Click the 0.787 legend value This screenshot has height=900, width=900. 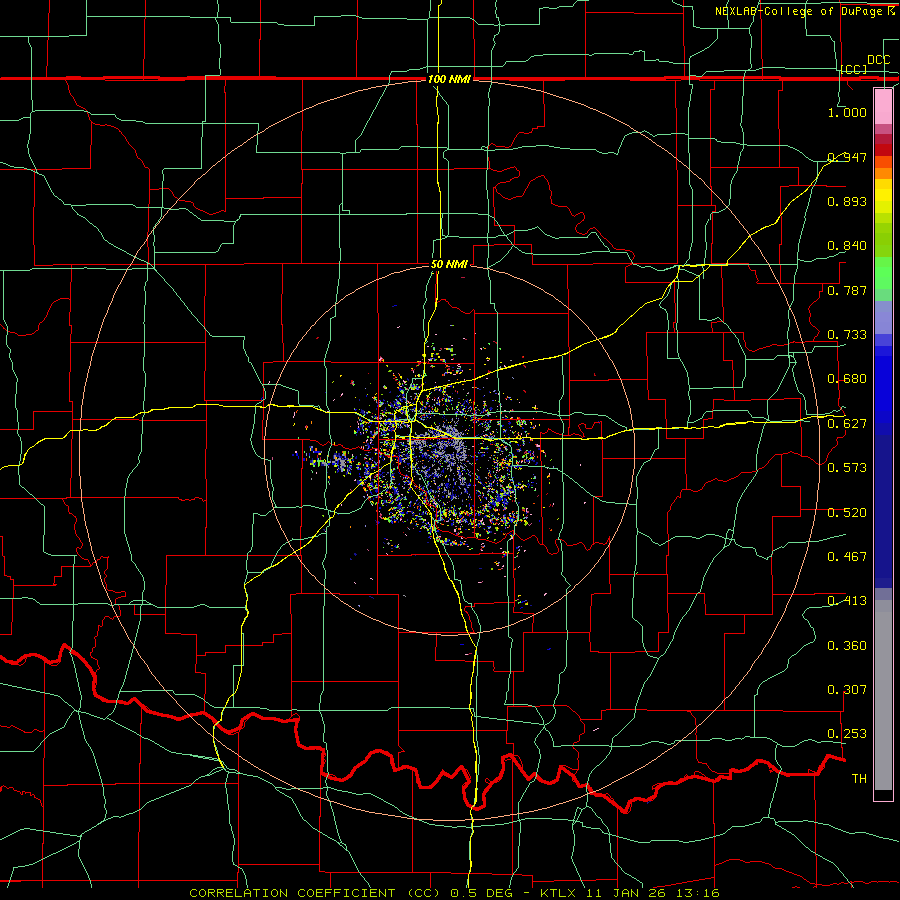(847, 290)
